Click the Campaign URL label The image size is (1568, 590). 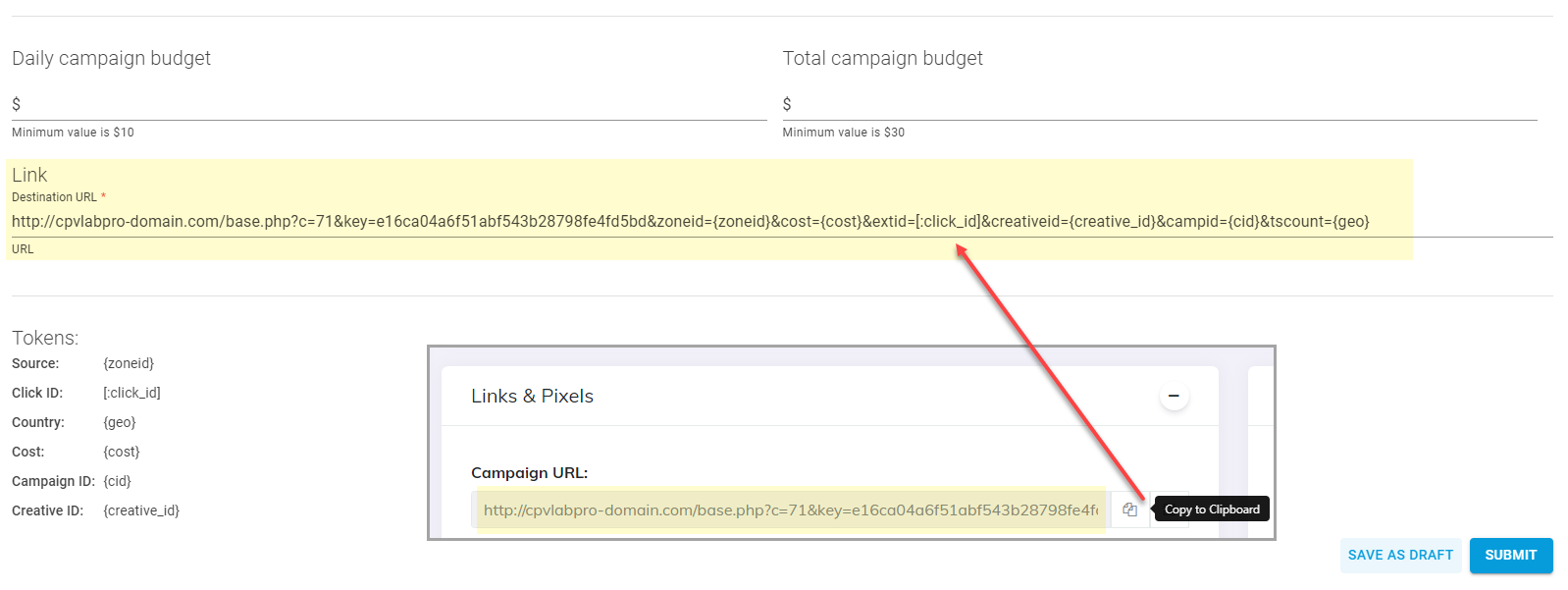click(529, 472)
